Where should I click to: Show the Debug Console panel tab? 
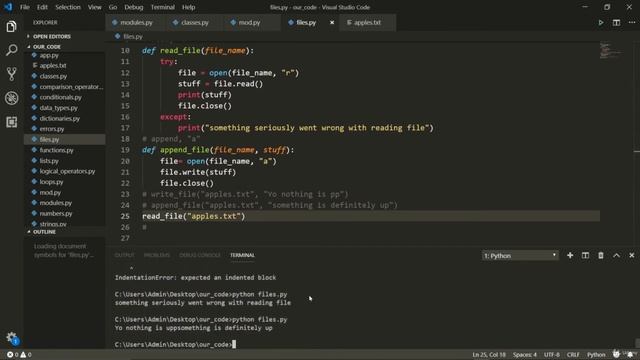coord(200,255)
